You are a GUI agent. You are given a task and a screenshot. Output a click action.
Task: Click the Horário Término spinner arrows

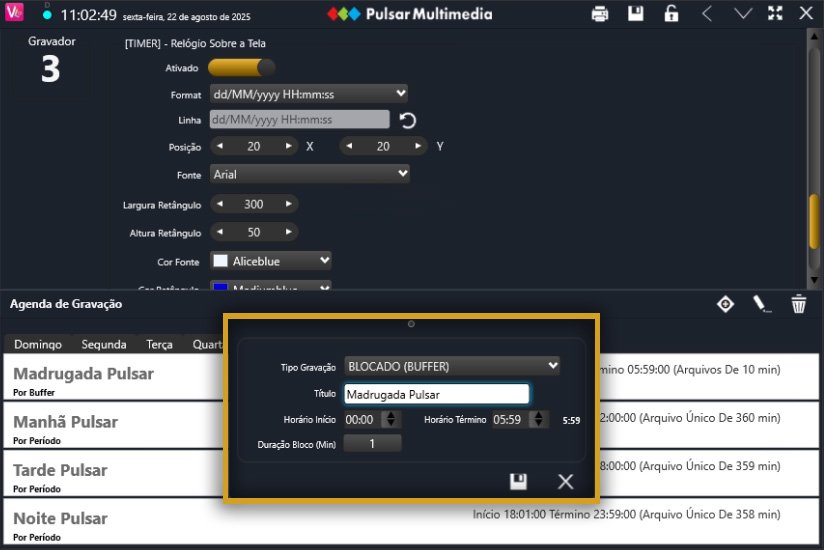[539, 419]
